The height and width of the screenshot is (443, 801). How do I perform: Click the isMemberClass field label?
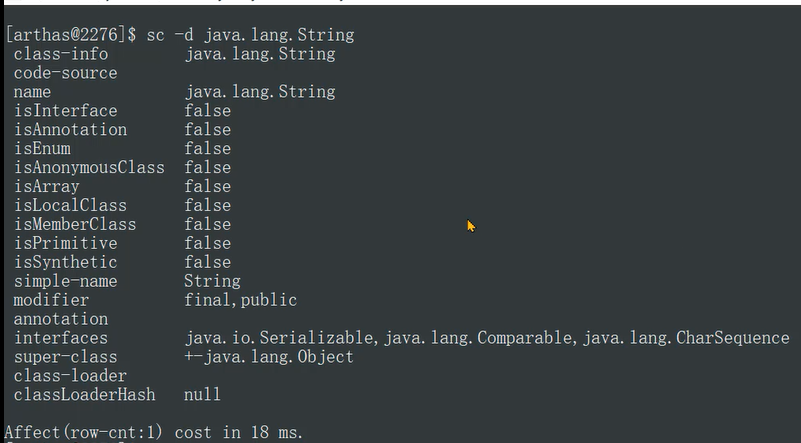[75, 225]
